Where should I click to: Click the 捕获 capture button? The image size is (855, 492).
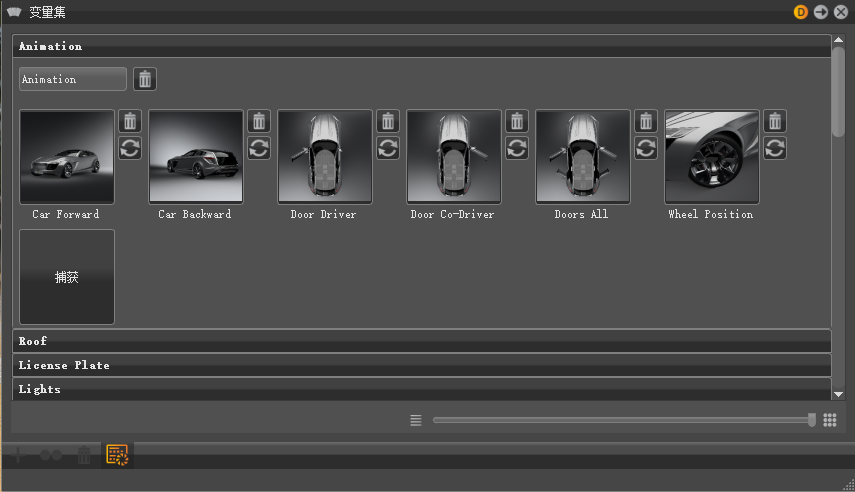[67, 277]
